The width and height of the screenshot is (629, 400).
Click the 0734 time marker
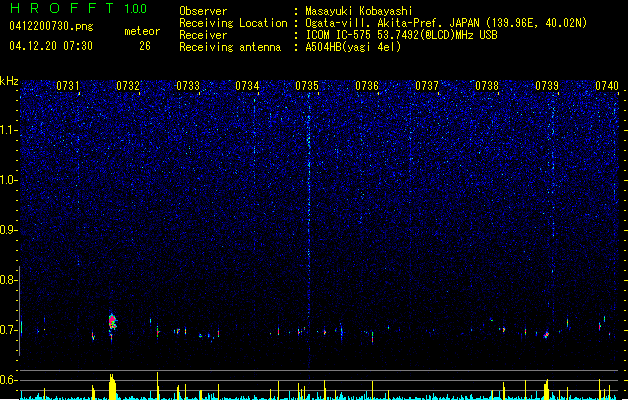[x=247, y=86]
